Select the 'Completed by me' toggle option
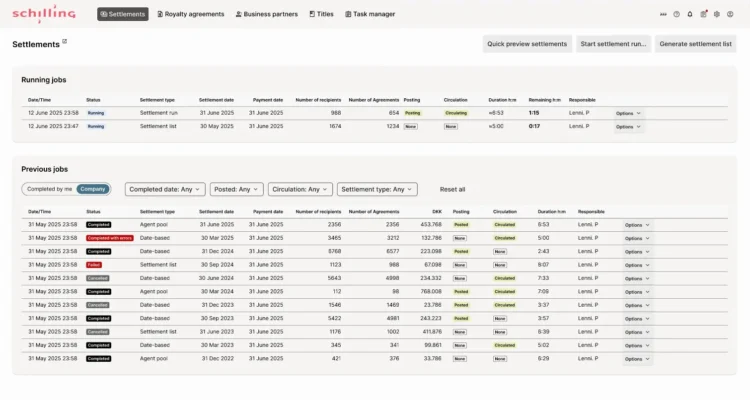750x400 pixels. click(49, 189)
